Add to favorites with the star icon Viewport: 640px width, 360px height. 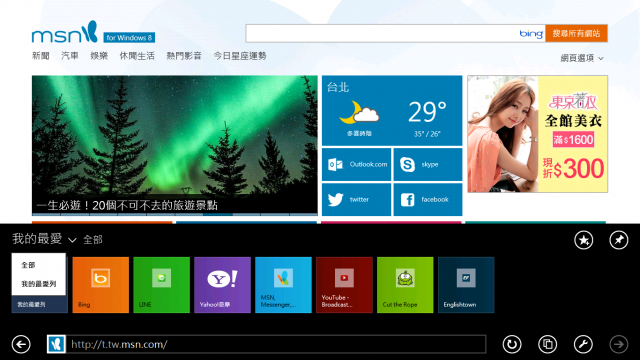(x=584, y=240)
